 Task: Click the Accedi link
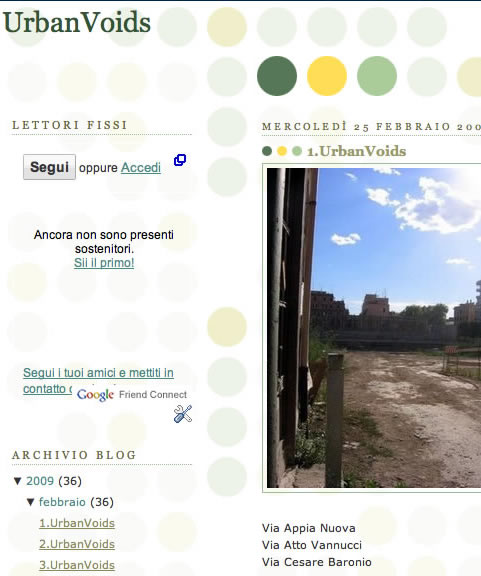tap(141, 168)
